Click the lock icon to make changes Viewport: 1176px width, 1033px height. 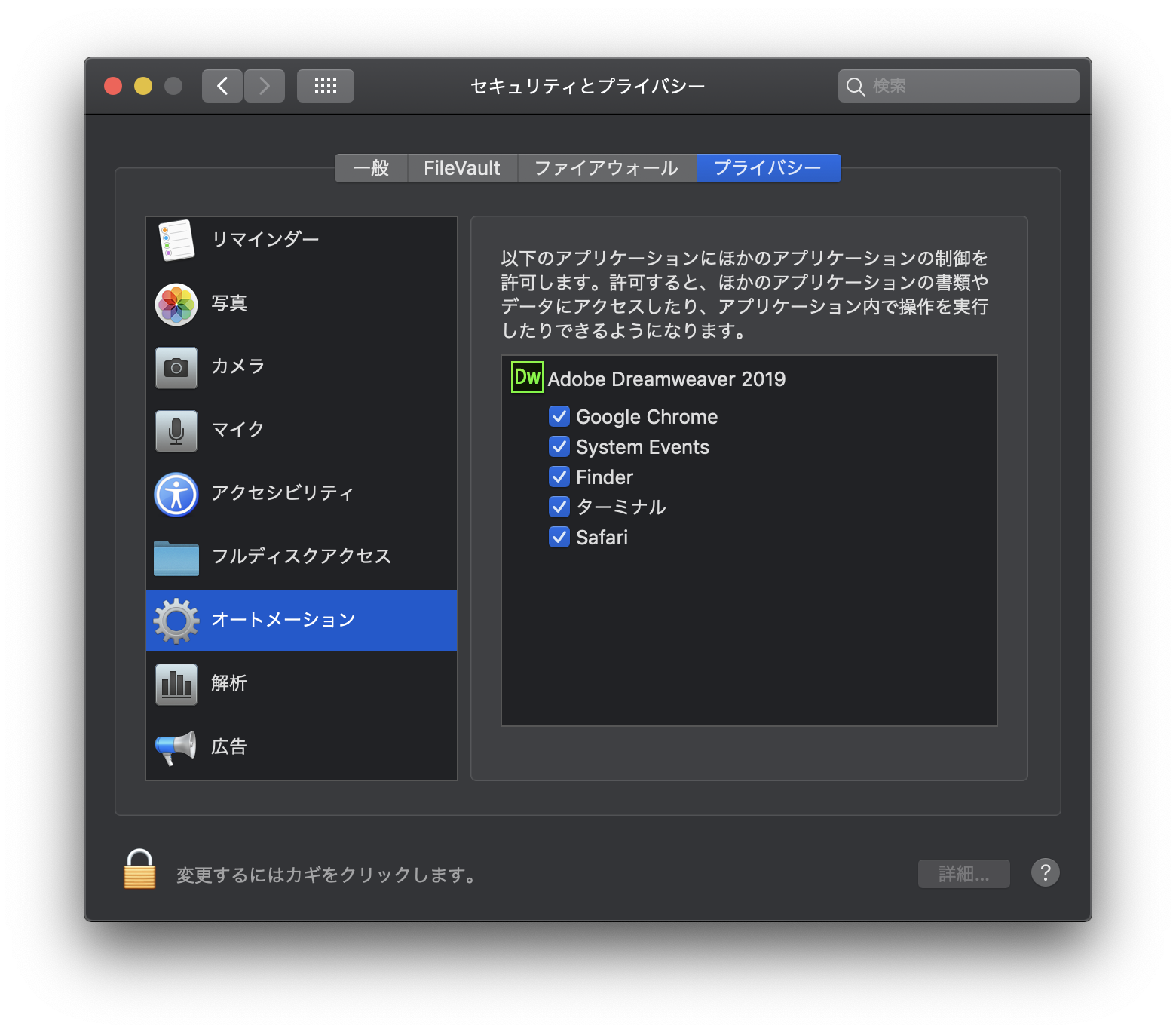[x=139, y=869]
